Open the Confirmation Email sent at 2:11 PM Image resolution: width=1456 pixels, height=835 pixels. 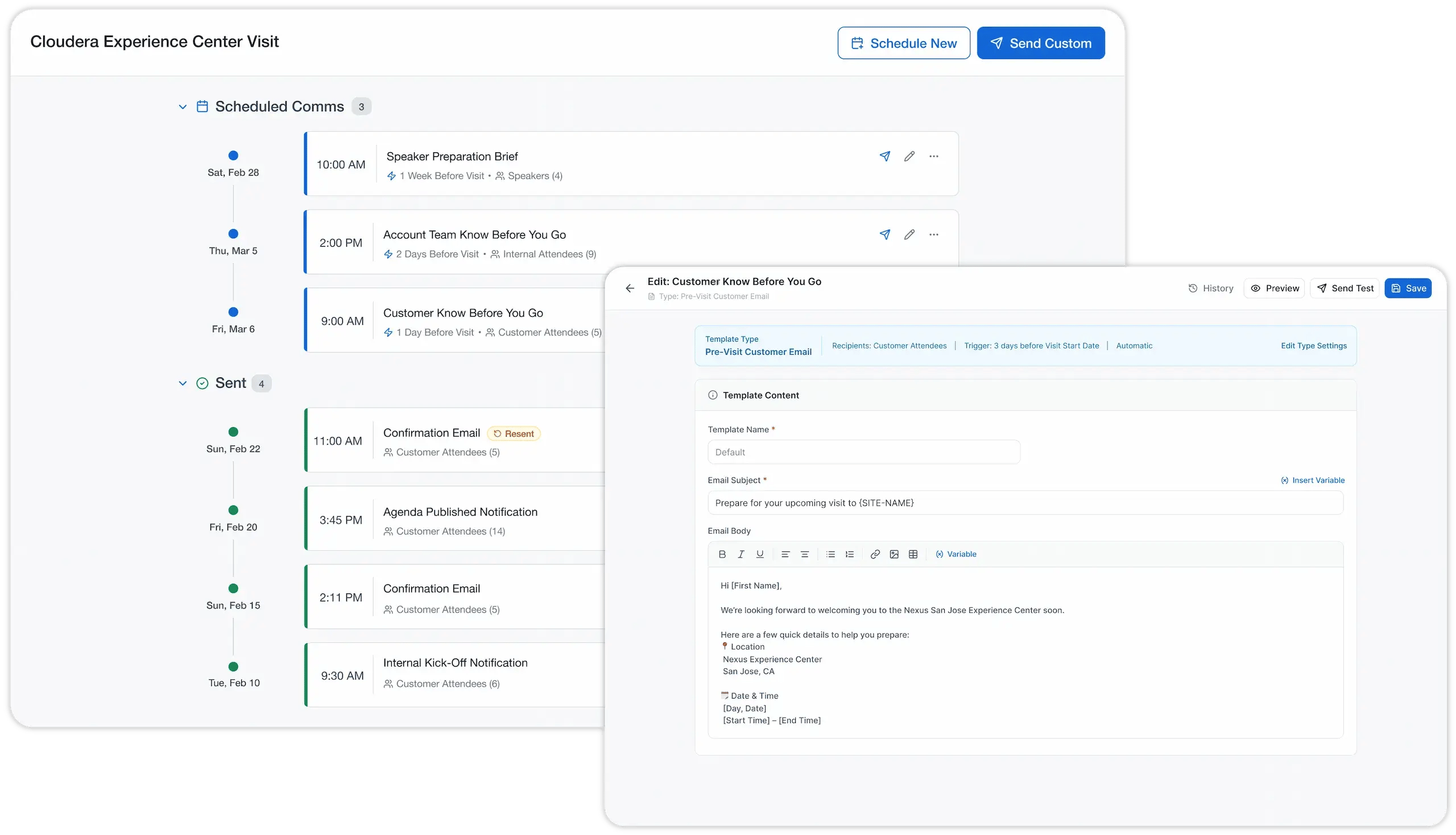pyautogui.click(x=432, y=589)
